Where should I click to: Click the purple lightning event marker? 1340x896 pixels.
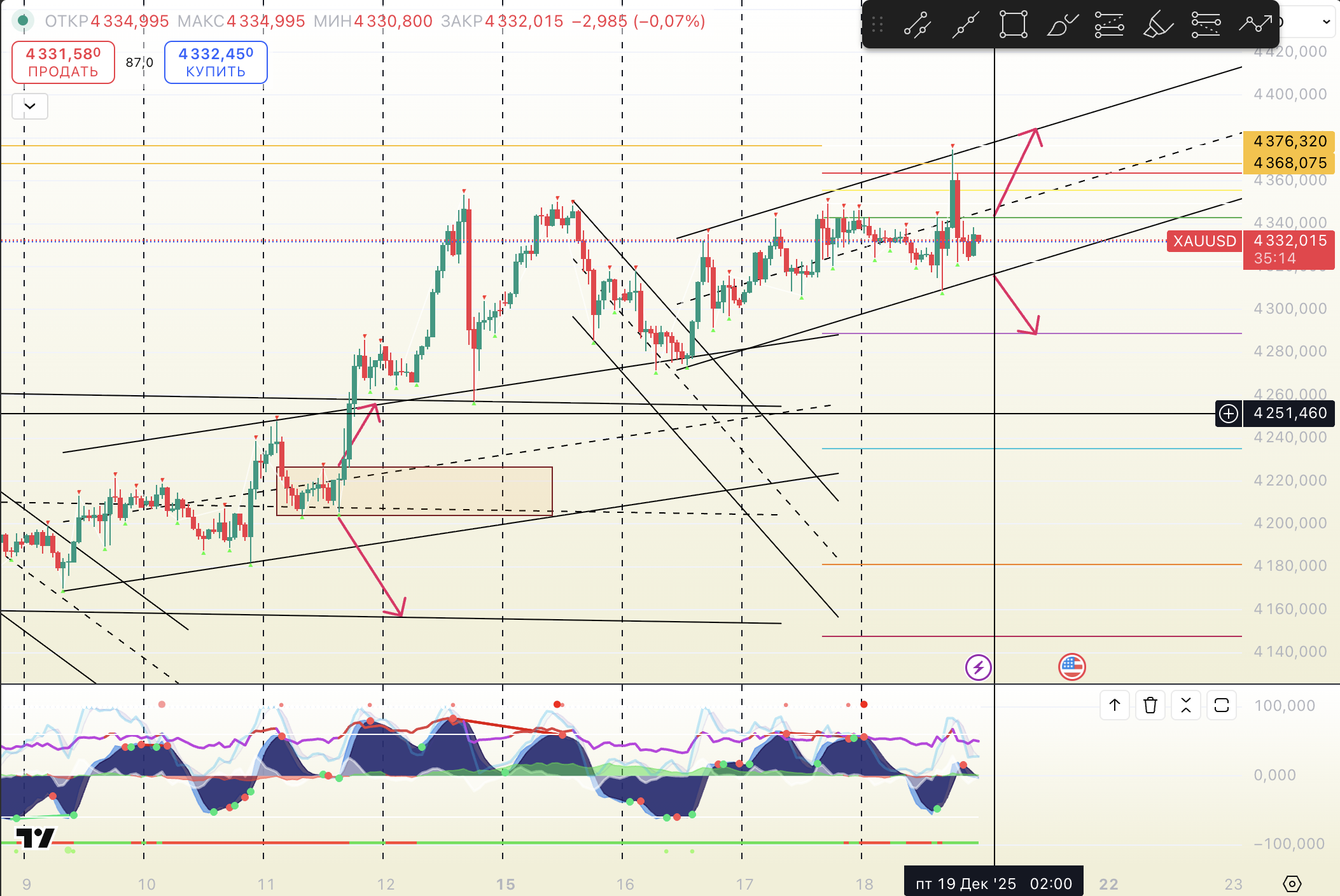(x=978, y=668)
